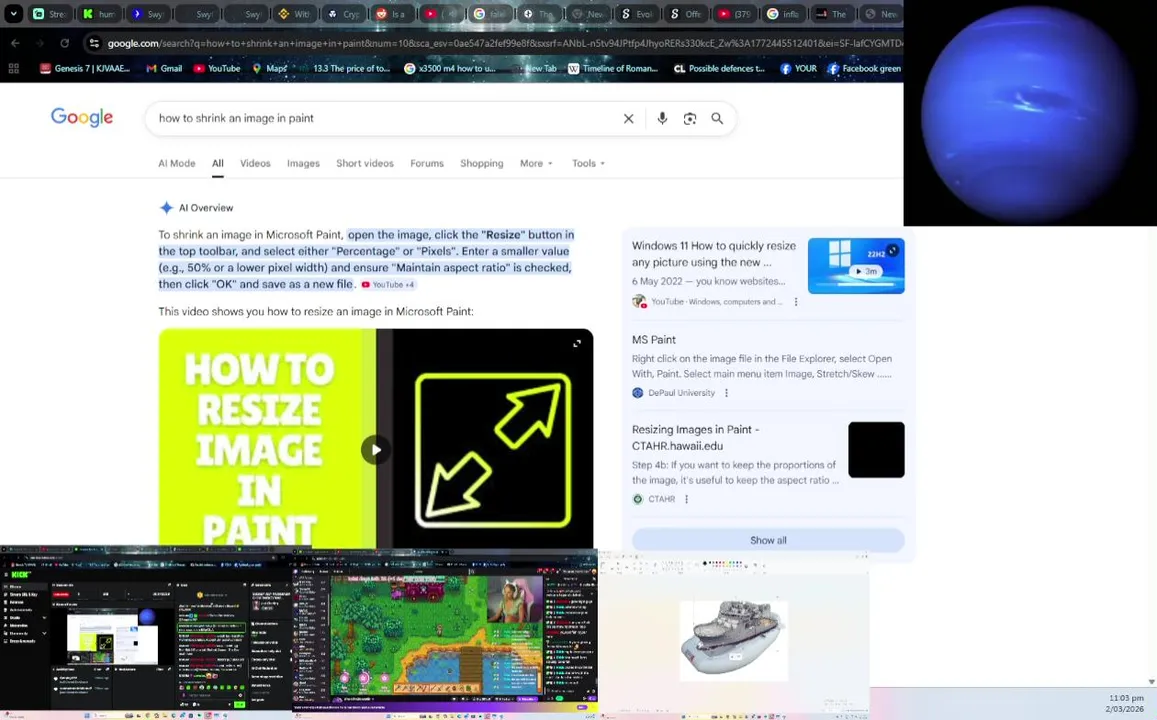Show Videos results
Image resolution: width=1157 pixels, height=720 pixels.
coord(255,163)
